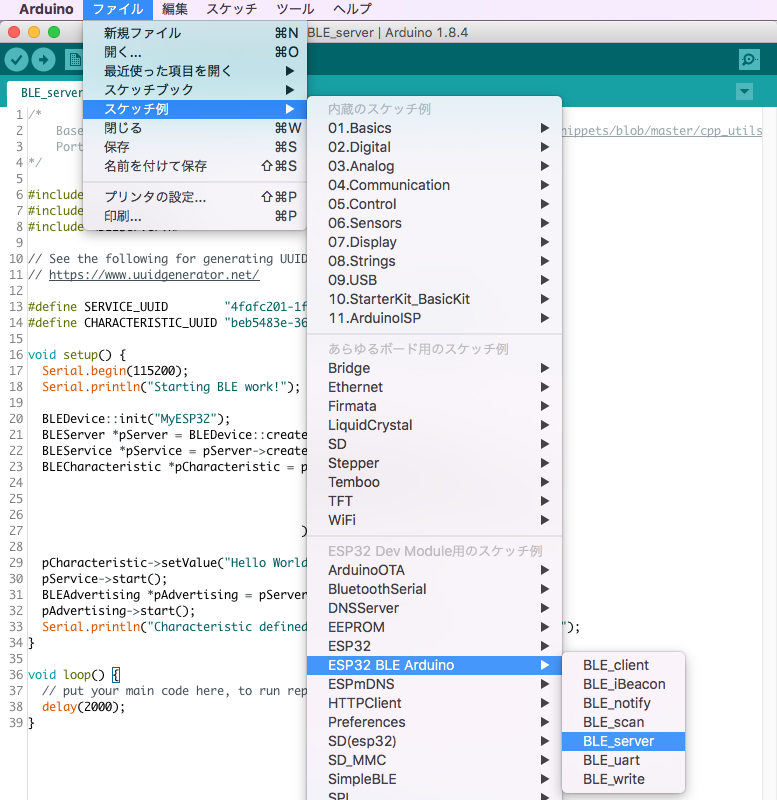Viewport: 777px width, 800px height.
Task: Click the Verify checkmark toolbar icon
Action: [x=16, y=60]
